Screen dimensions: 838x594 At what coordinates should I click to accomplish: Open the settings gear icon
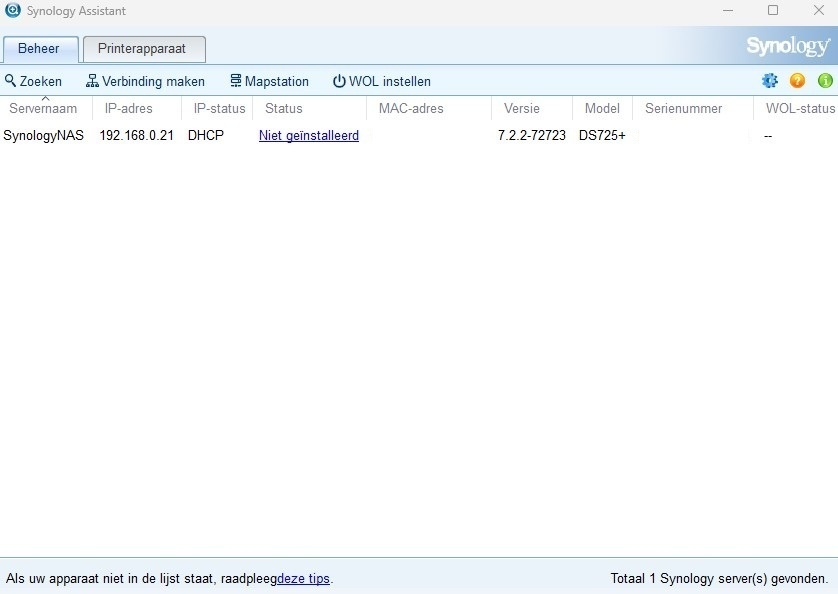(x=770, y=81)
